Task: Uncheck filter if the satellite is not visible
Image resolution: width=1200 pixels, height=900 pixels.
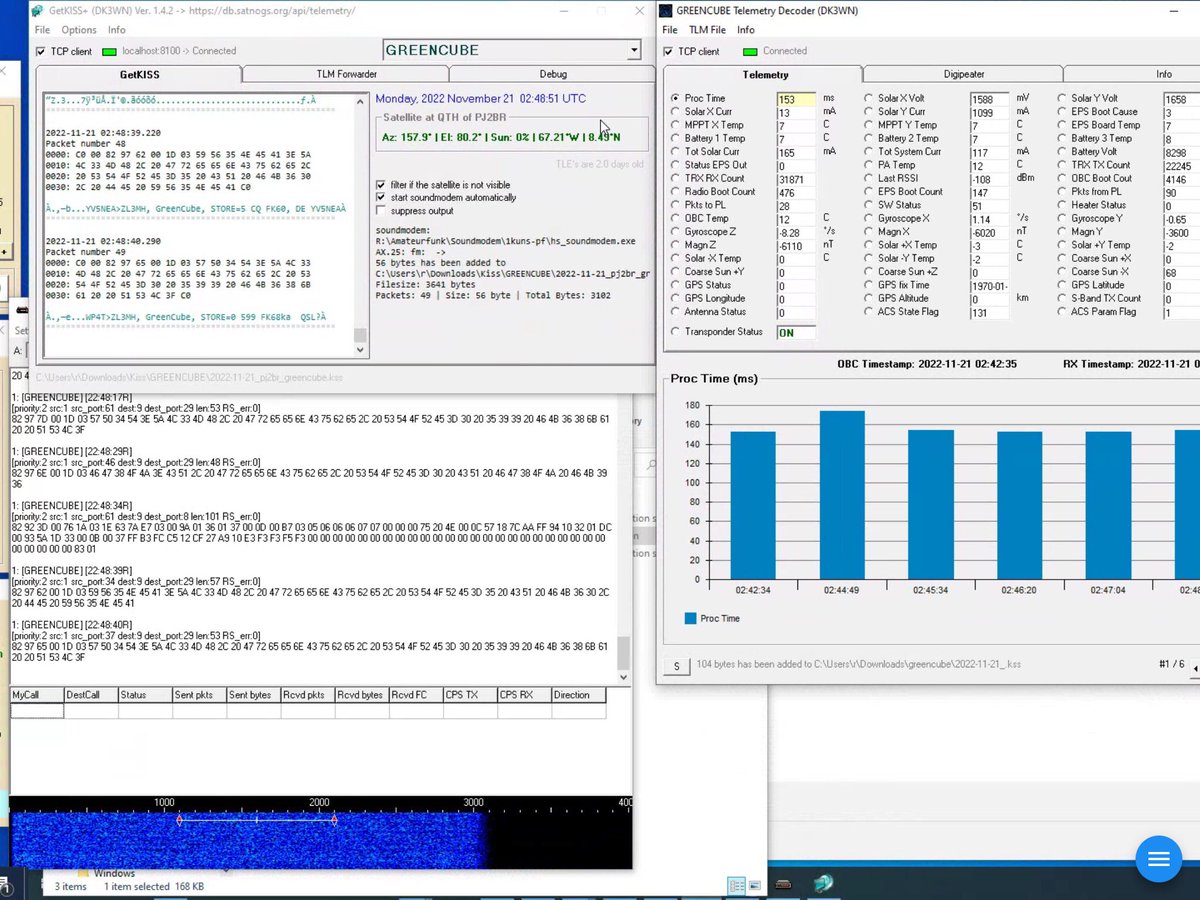Action: [381, 185]
